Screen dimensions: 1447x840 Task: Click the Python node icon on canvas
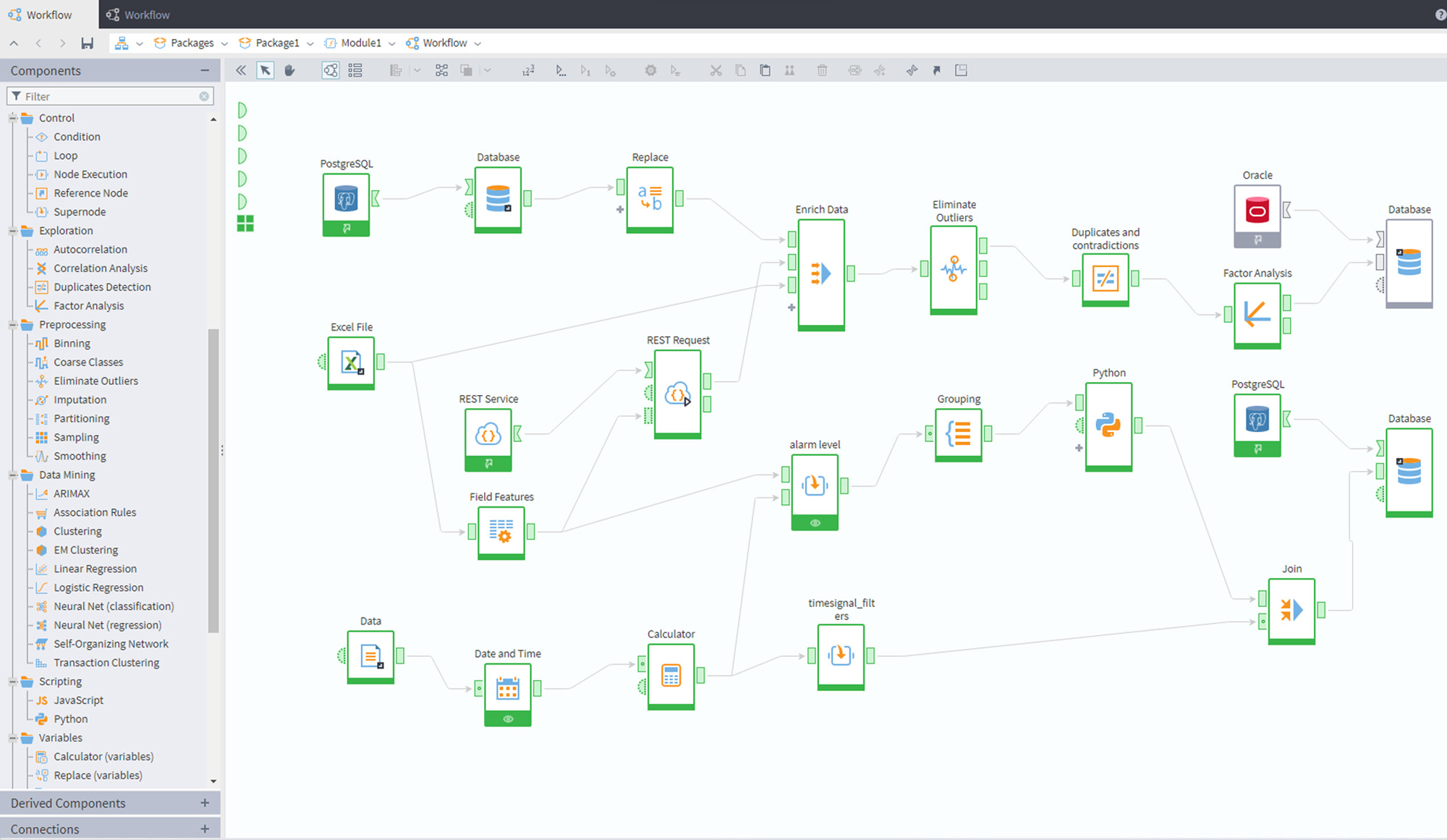pyautogui.click(x=1108, y=425)
